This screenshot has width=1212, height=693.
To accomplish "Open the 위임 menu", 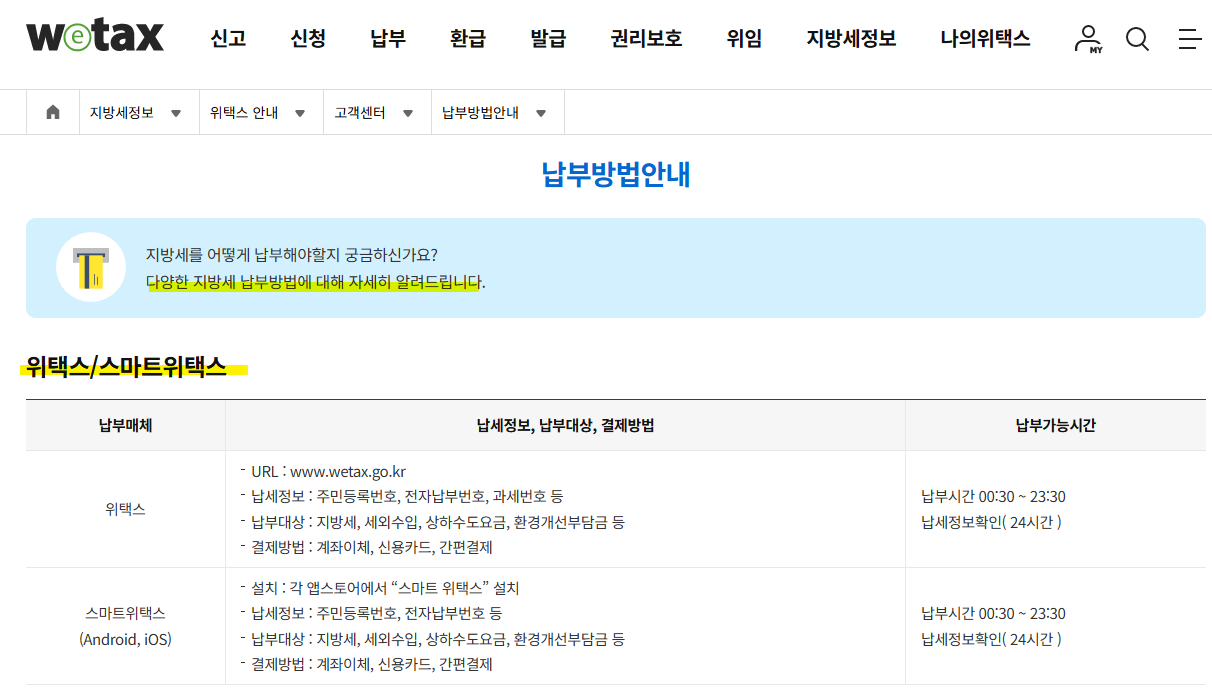I will [x=744, y=39].
